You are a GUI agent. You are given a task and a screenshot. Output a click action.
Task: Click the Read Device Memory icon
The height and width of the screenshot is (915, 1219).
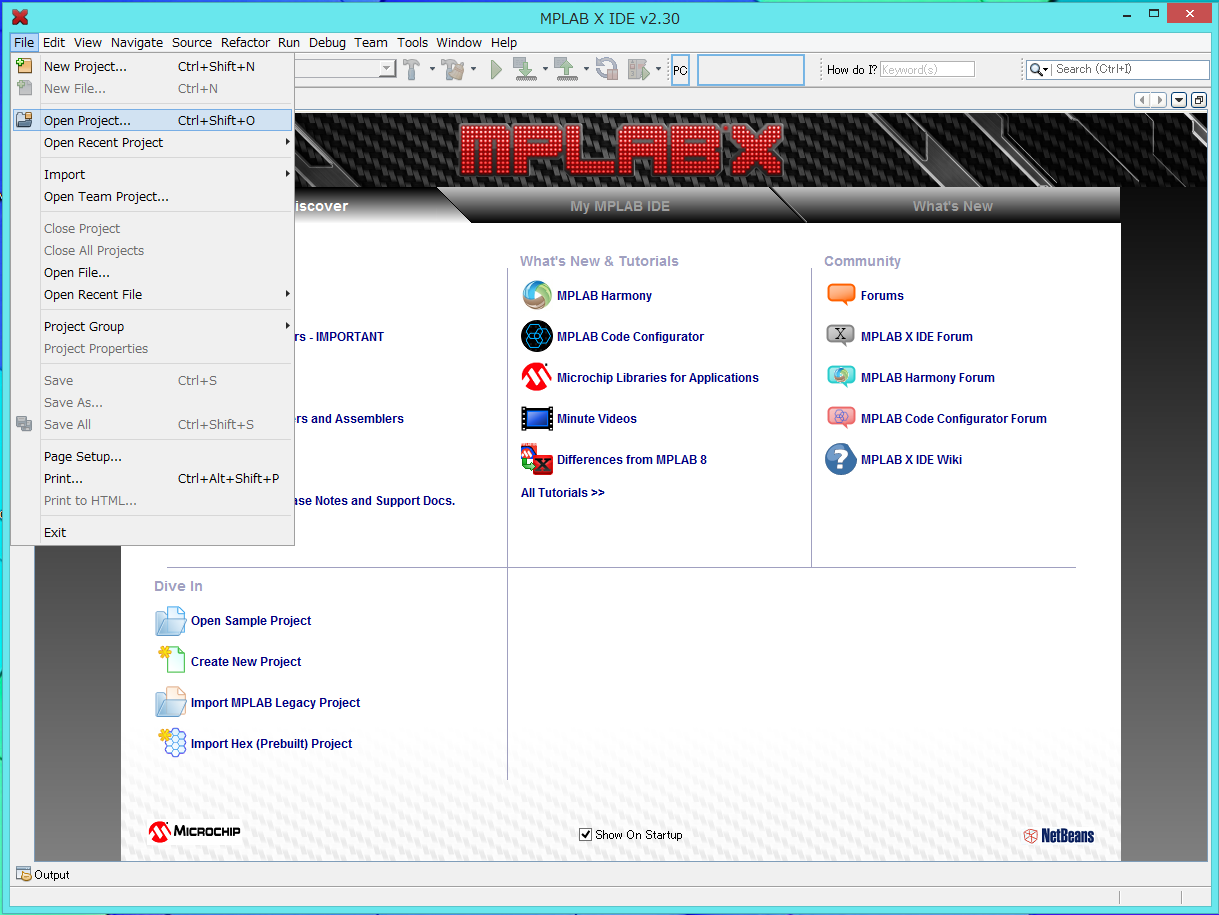[x=565, y=69]
